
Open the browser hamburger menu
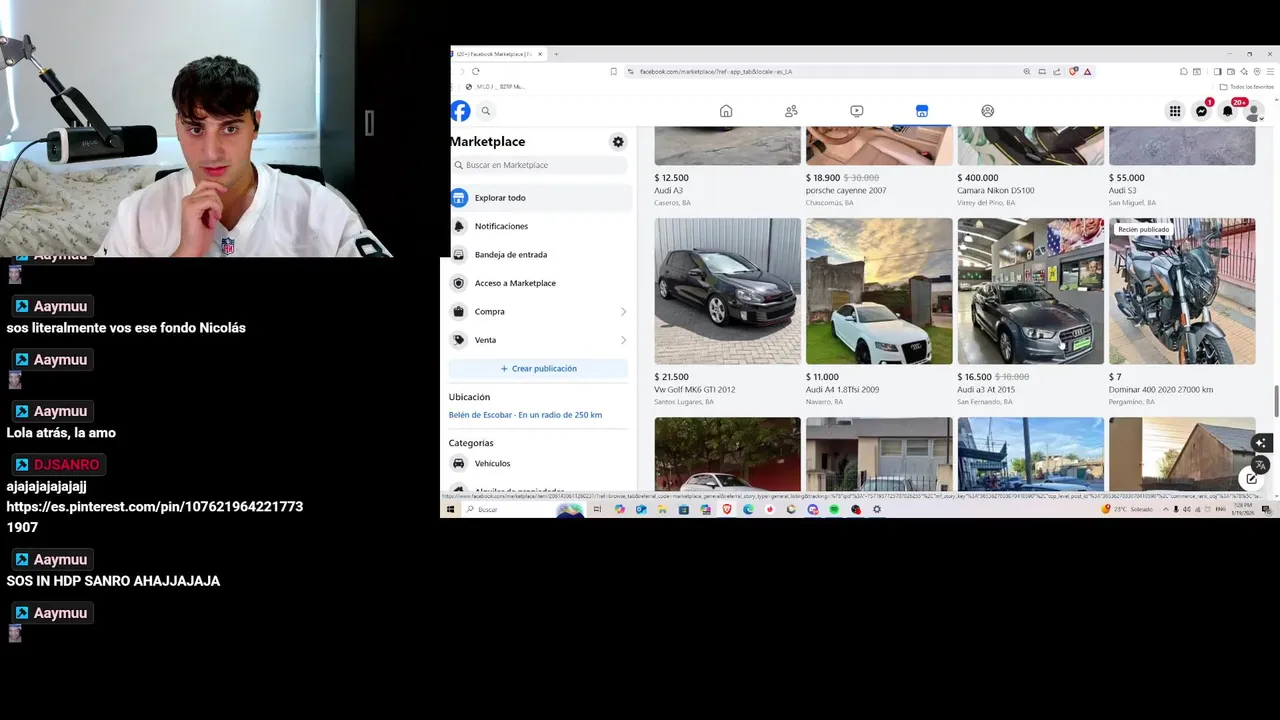[x=1270, y=71]
